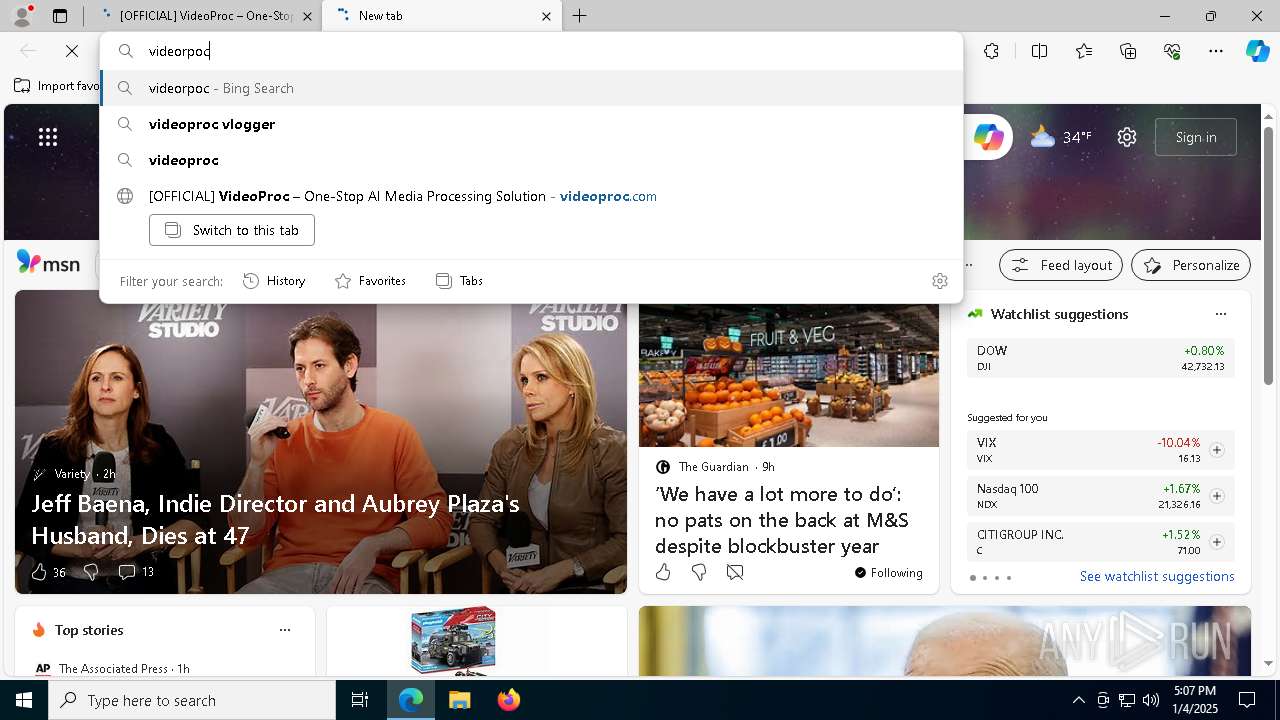Click the taskbar search box

(192, 700)
